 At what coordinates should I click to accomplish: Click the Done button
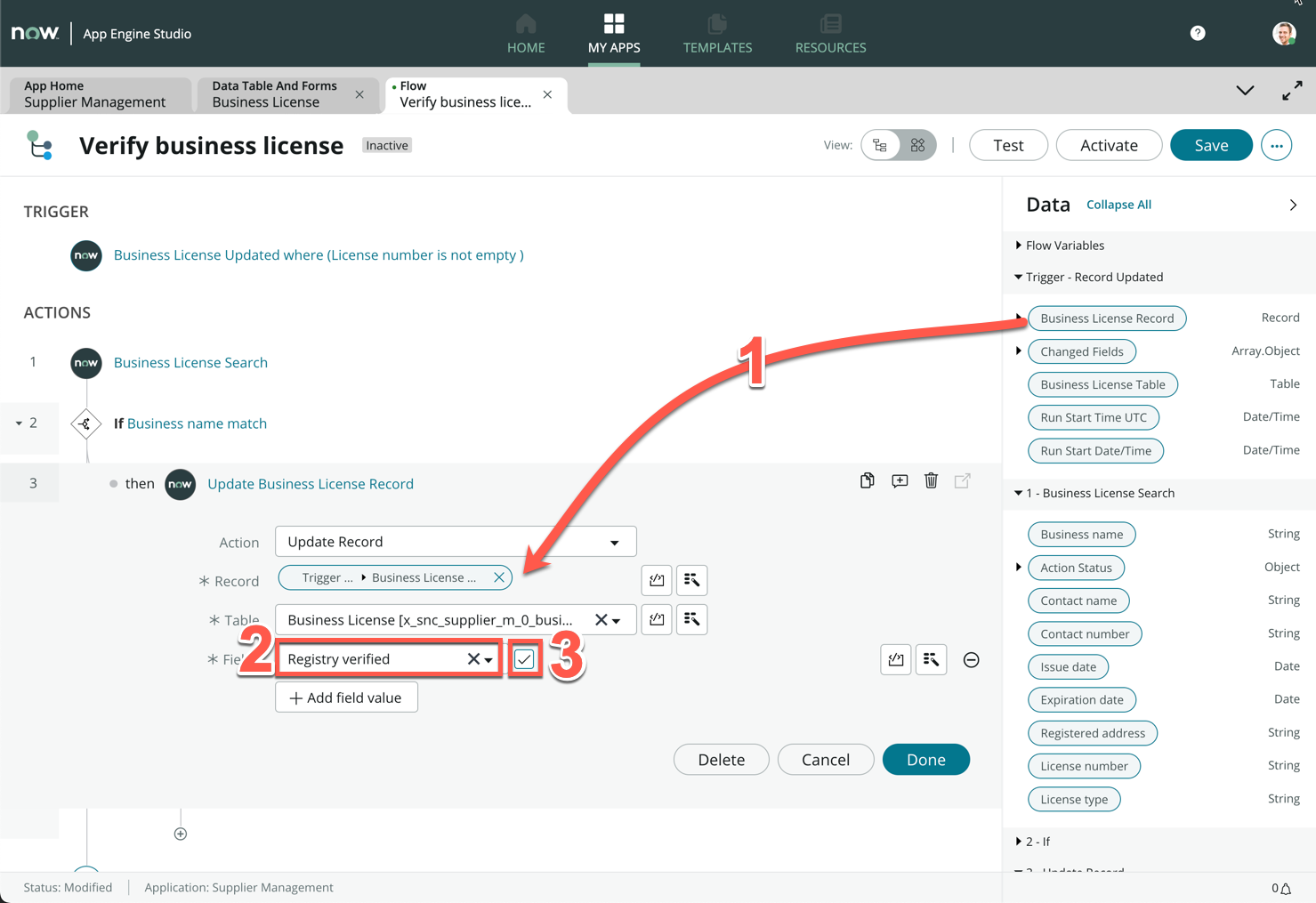925,760
